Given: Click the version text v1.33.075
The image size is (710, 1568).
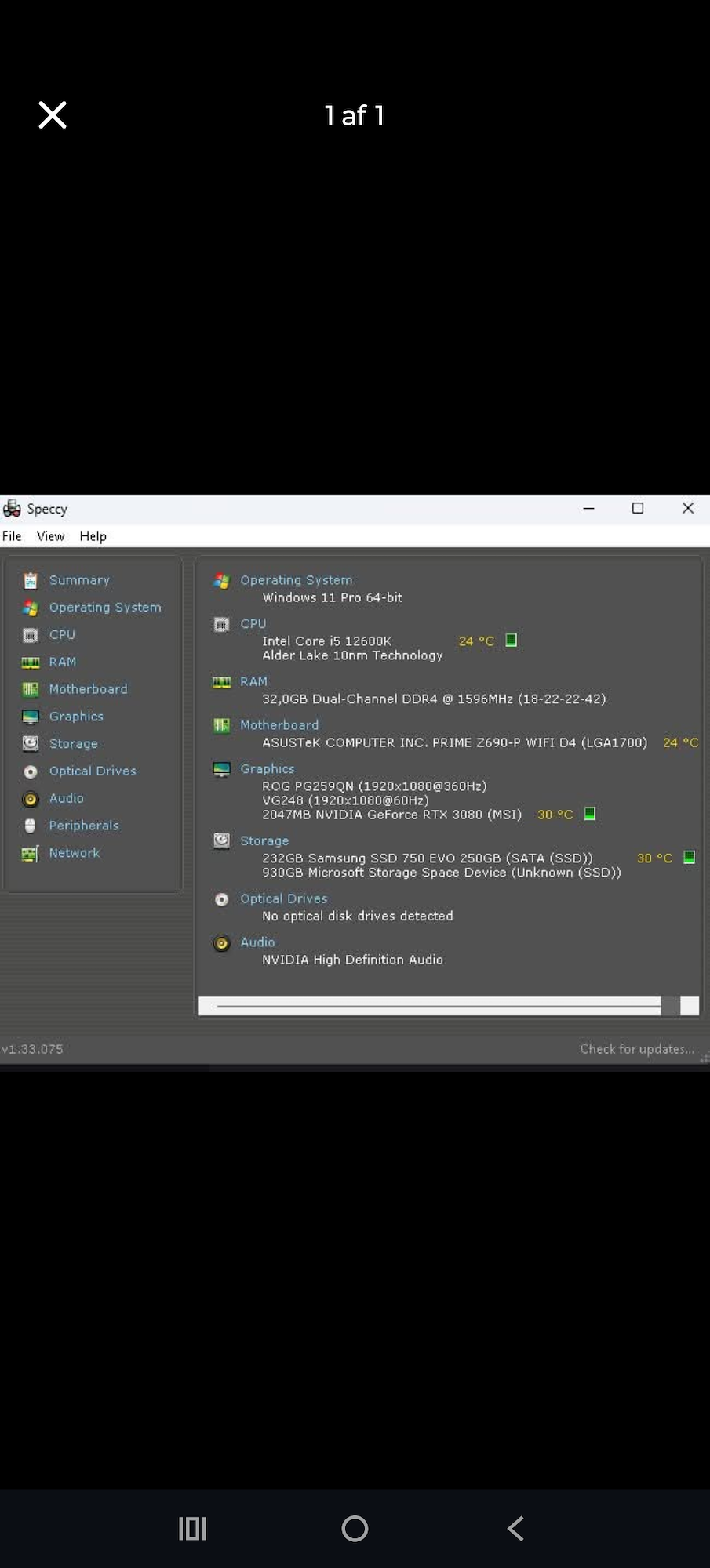Looking at the screenshot, I should pos(32,1049).
